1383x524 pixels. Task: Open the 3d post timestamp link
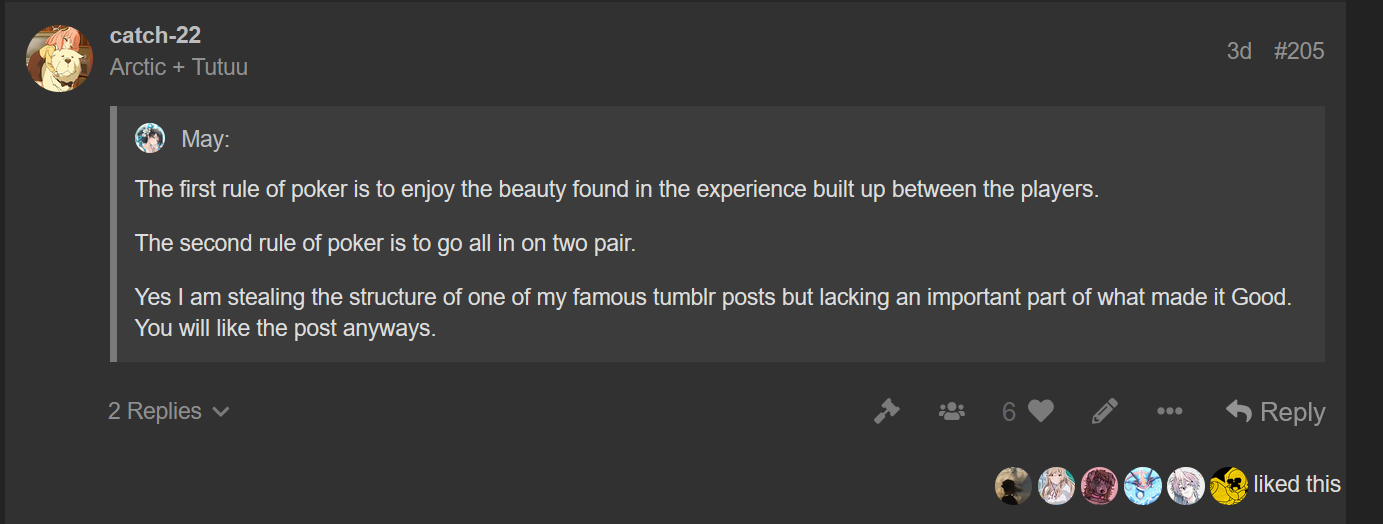coord(1239,51)
